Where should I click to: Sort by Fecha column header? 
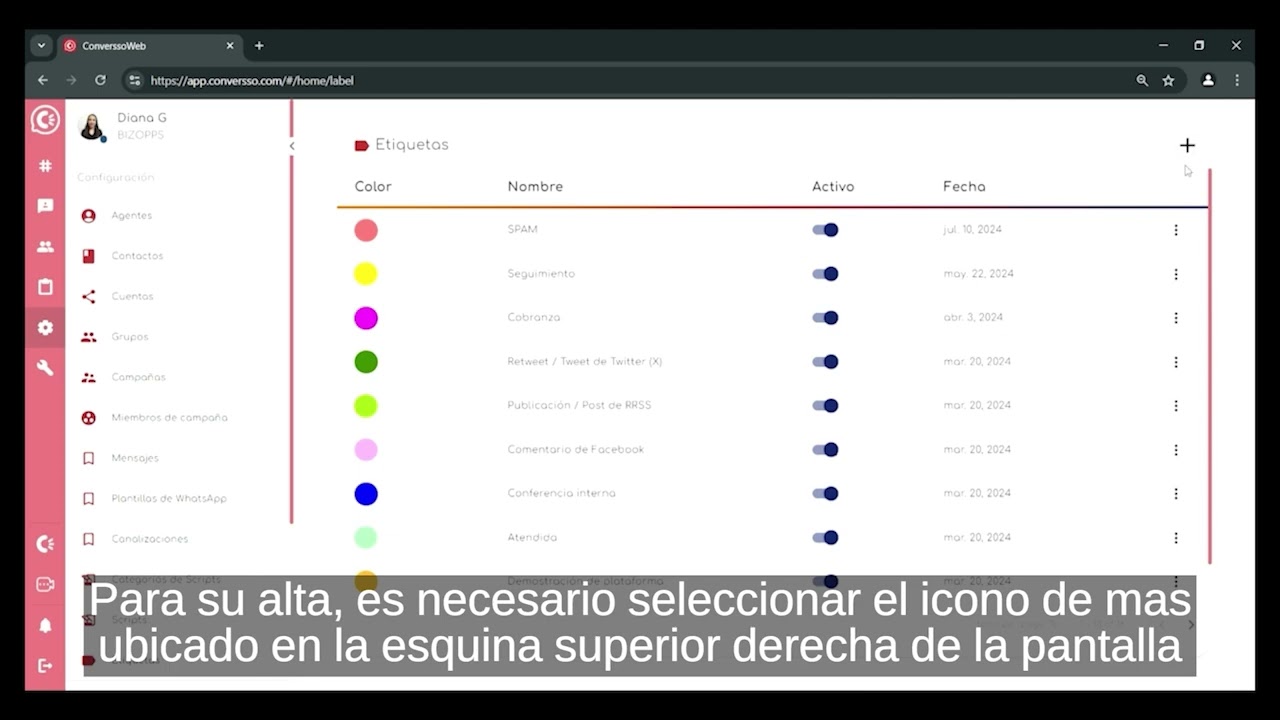(964, 187)
